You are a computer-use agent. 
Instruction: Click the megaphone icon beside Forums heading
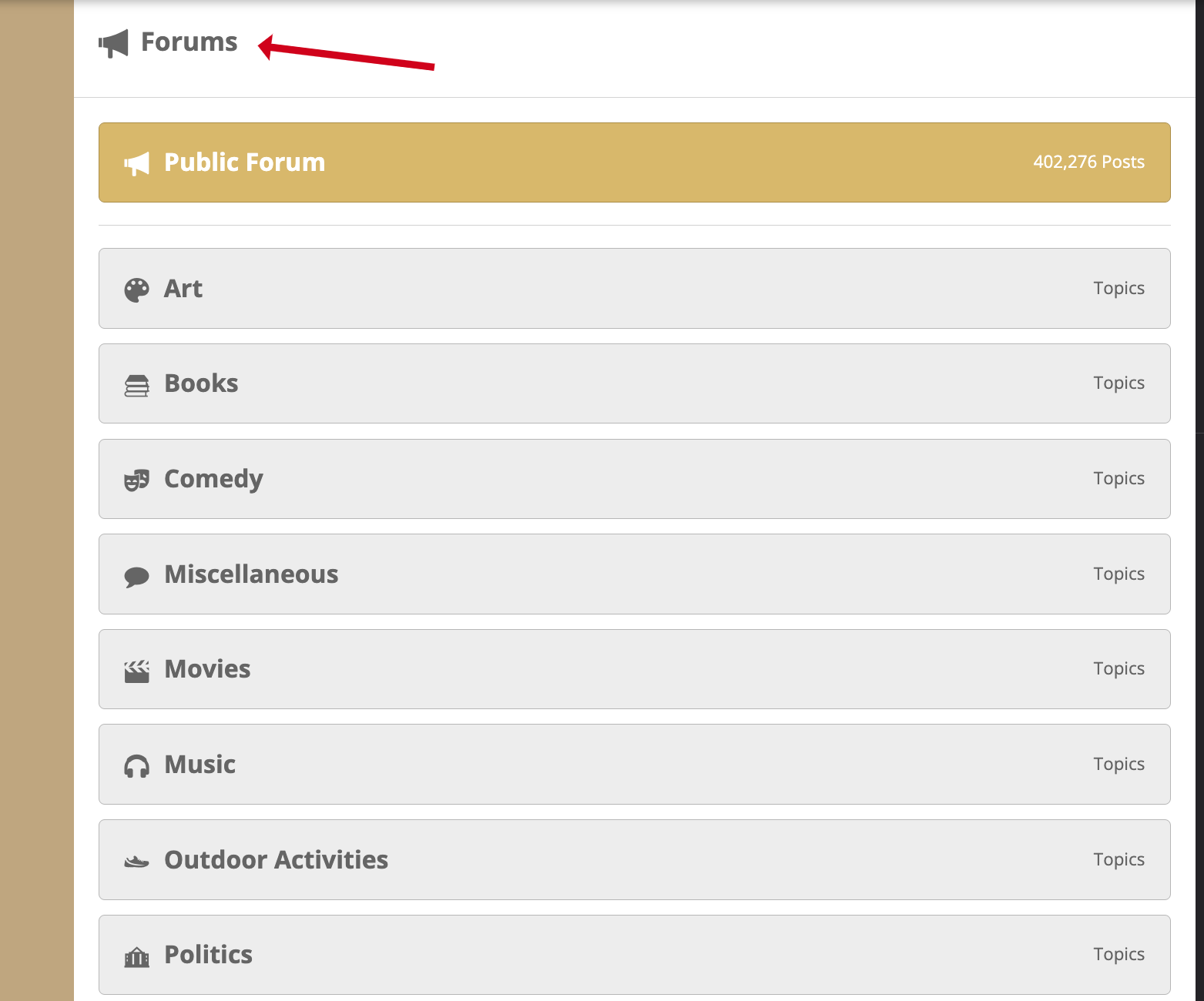point(113,43)
